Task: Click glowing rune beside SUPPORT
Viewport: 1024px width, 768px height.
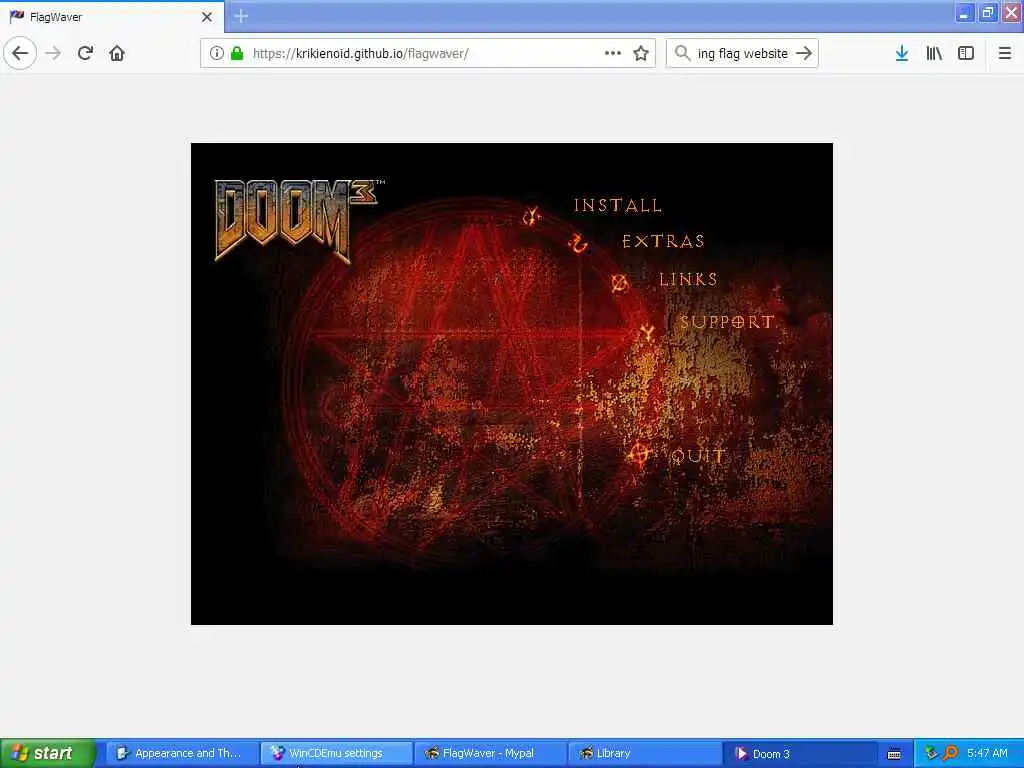Action: click(647, 333)
